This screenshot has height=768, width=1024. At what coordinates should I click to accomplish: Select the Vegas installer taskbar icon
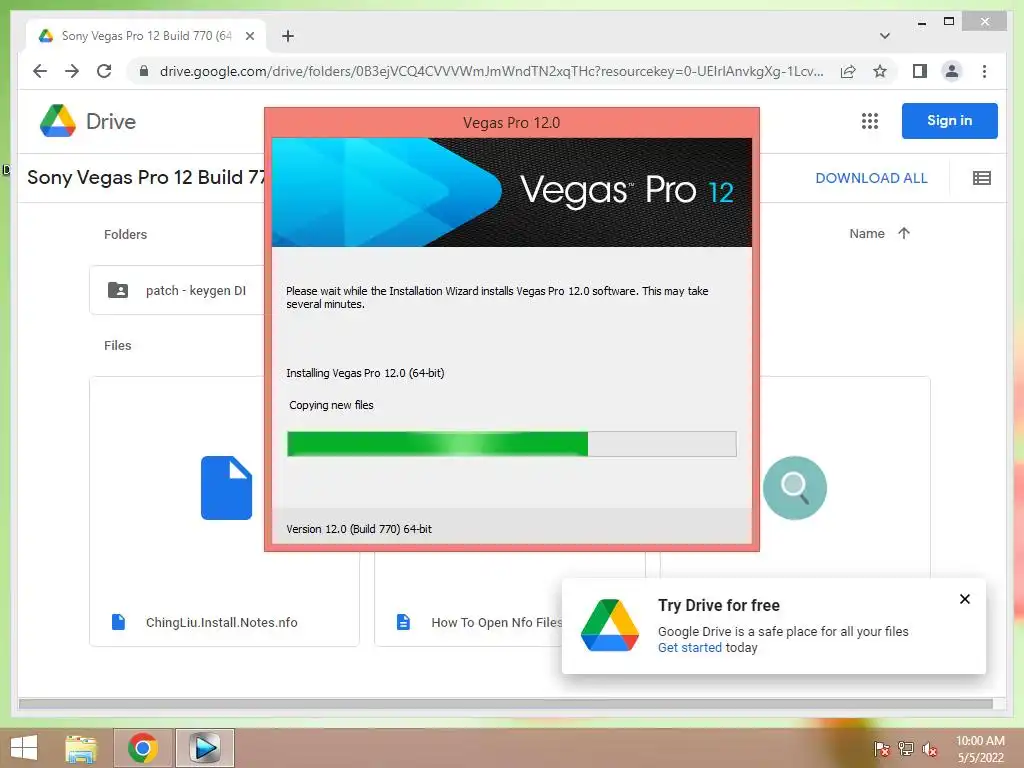204,748
